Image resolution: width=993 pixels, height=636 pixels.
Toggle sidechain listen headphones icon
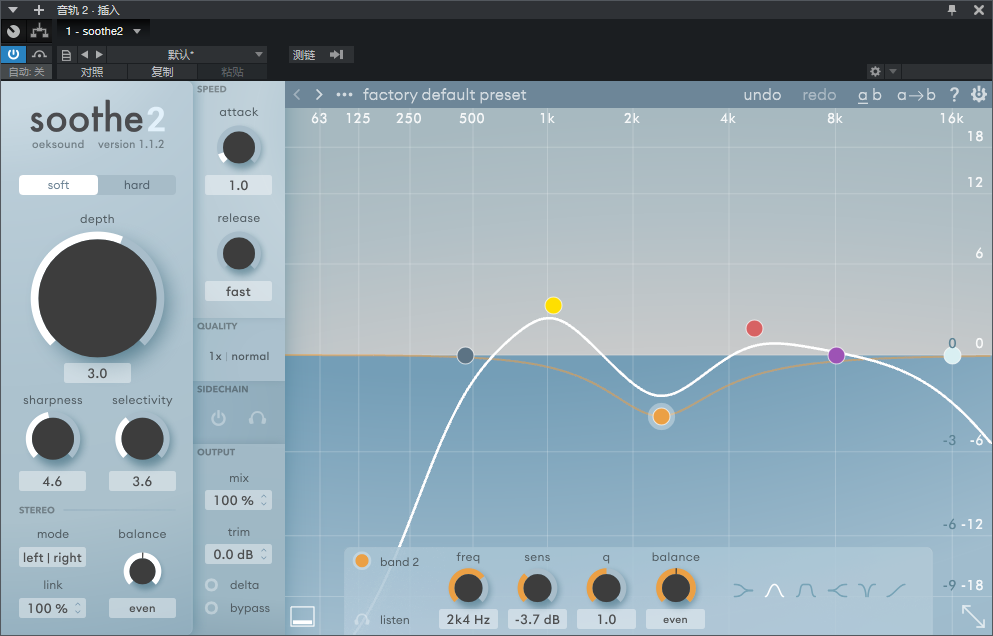(257, 418)
